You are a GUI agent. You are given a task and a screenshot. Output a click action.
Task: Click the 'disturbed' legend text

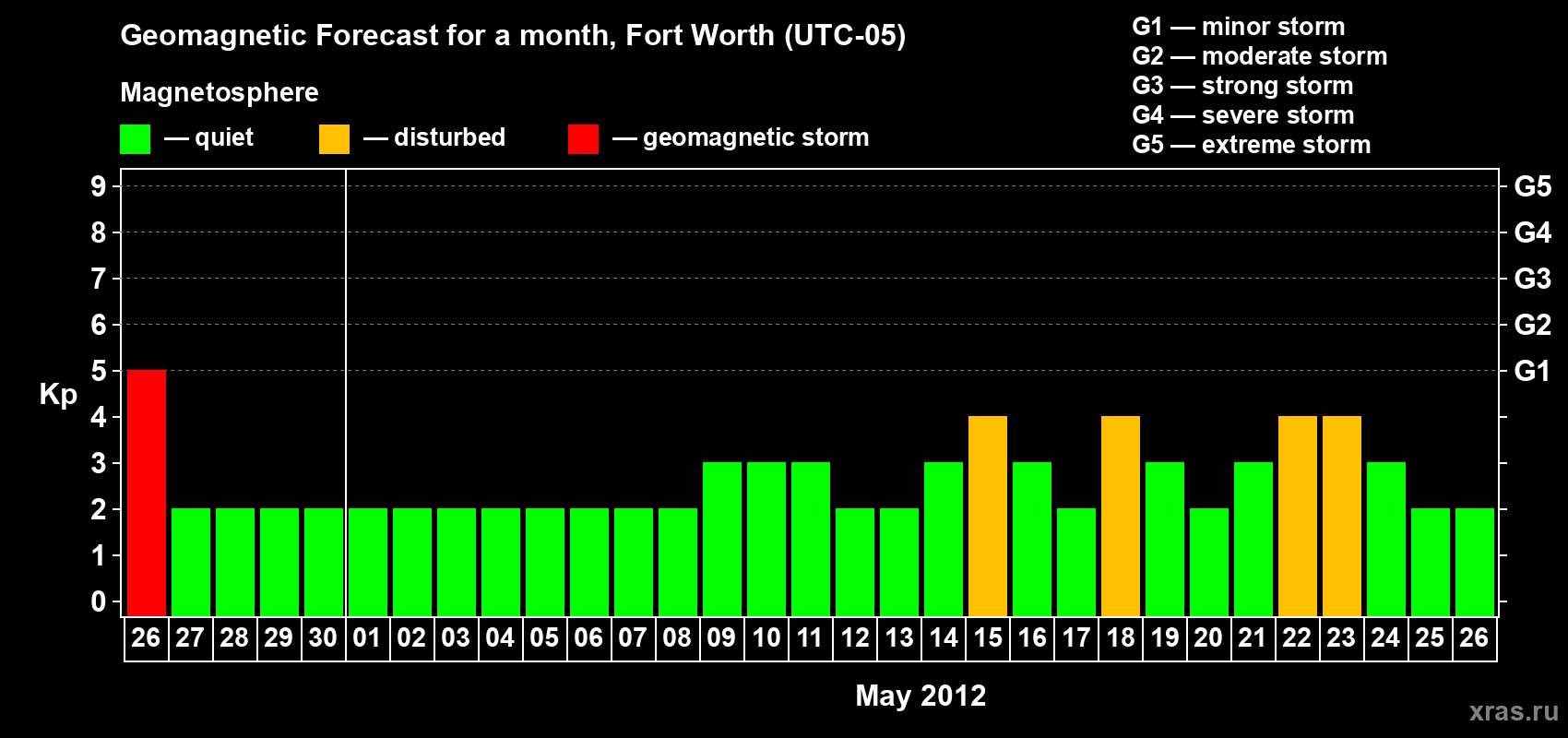[x=450, y=137]
